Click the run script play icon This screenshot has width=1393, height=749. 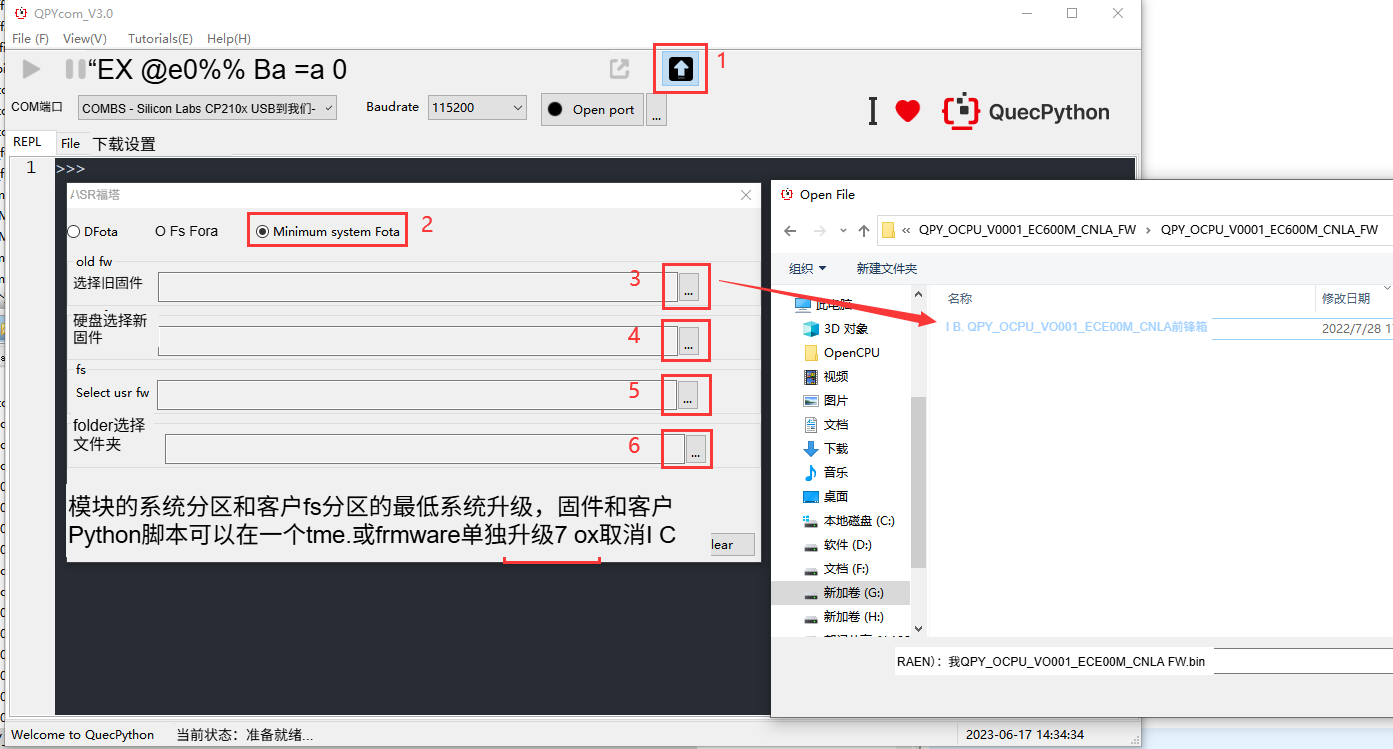click(31, 69)
